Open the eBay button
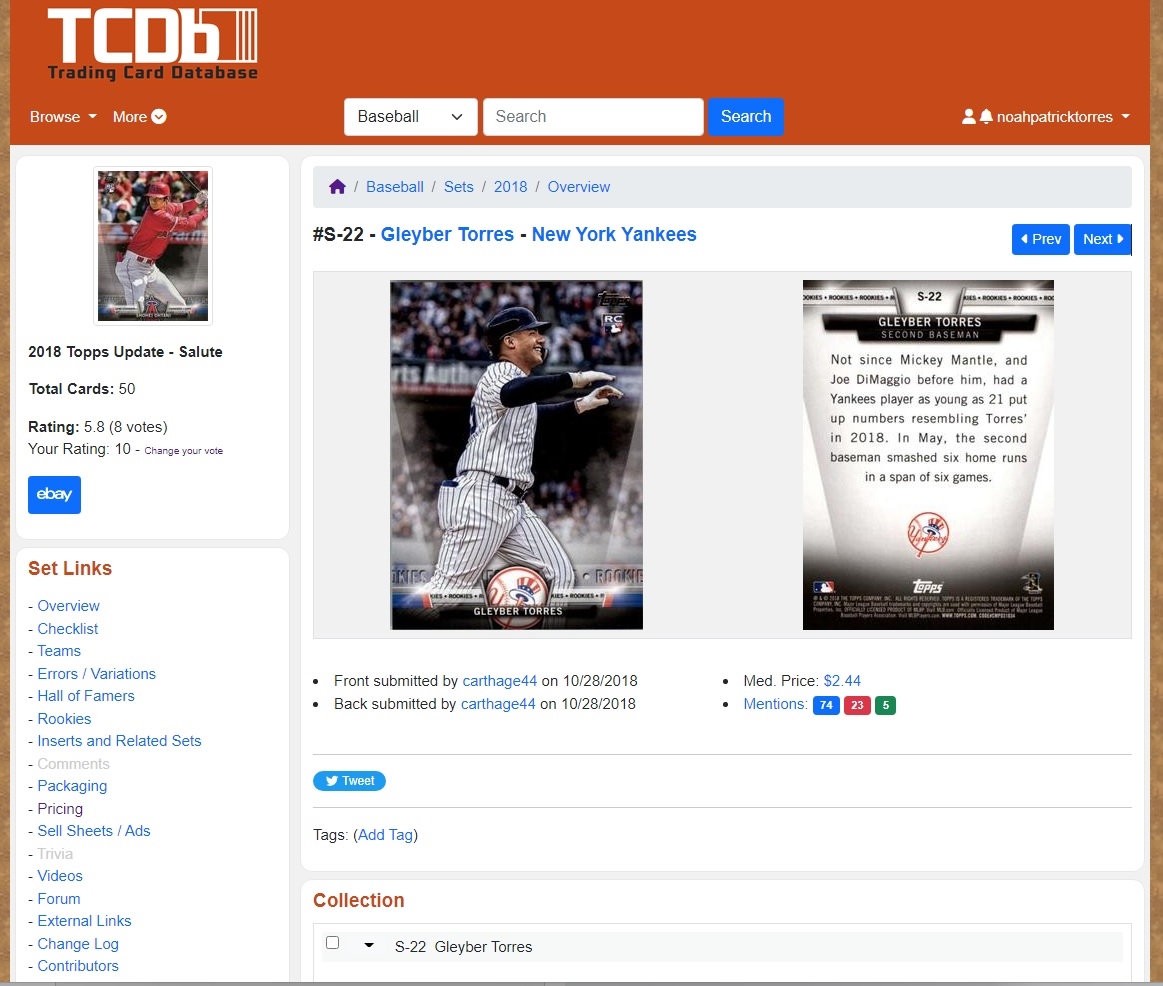 (x=54, y=495)
